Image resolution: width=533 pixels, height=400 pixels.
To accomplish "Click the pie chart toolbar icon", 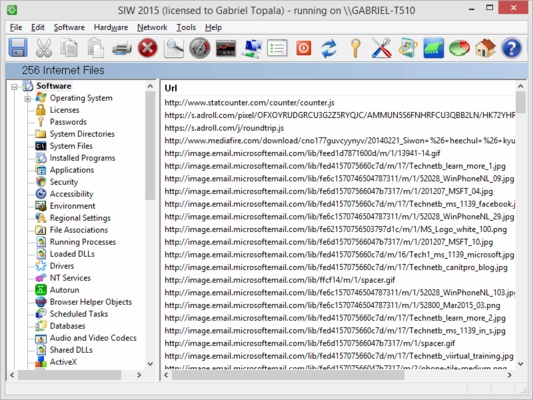I will 459,48.
